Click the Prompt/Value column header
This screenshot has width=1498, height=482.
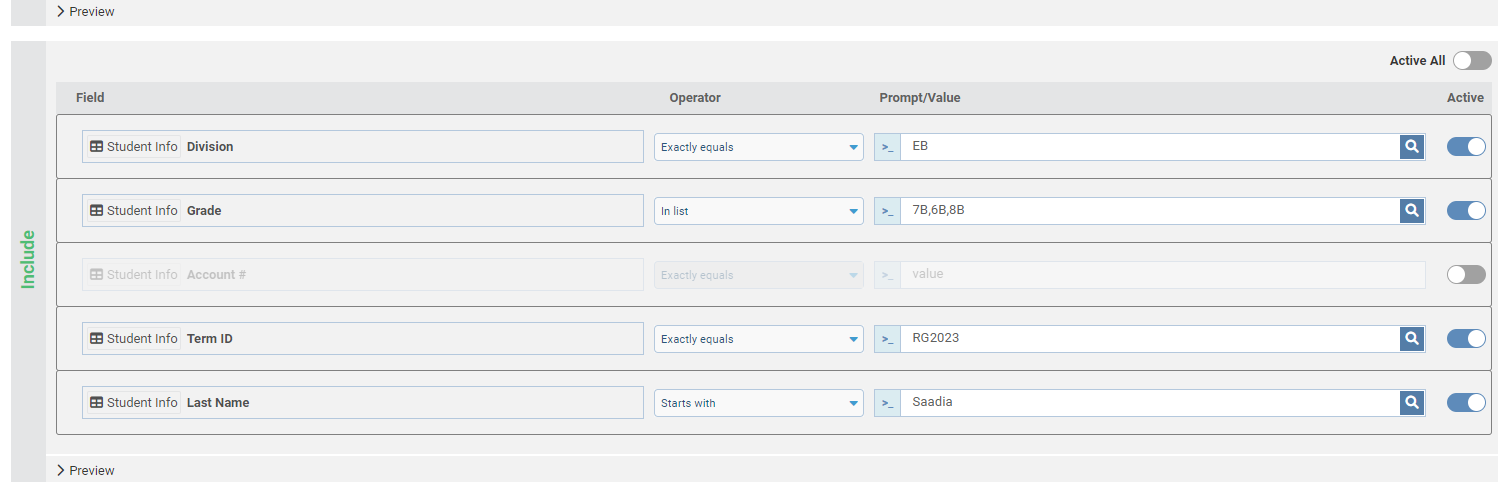(x=920, y=98)
